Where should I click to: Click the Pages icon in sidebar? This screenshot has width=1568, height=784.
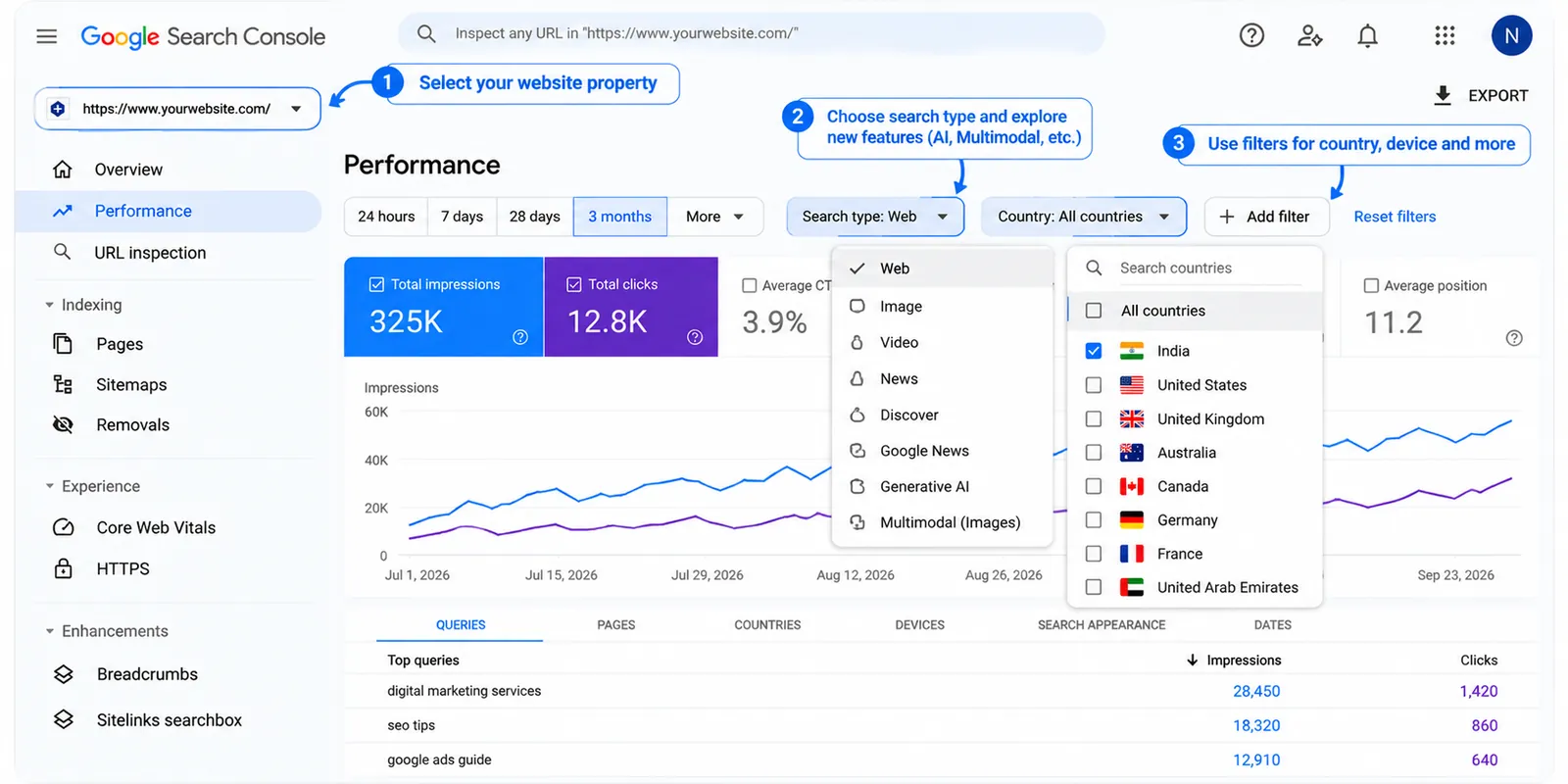pyautogui.click(x=63, y=344)
